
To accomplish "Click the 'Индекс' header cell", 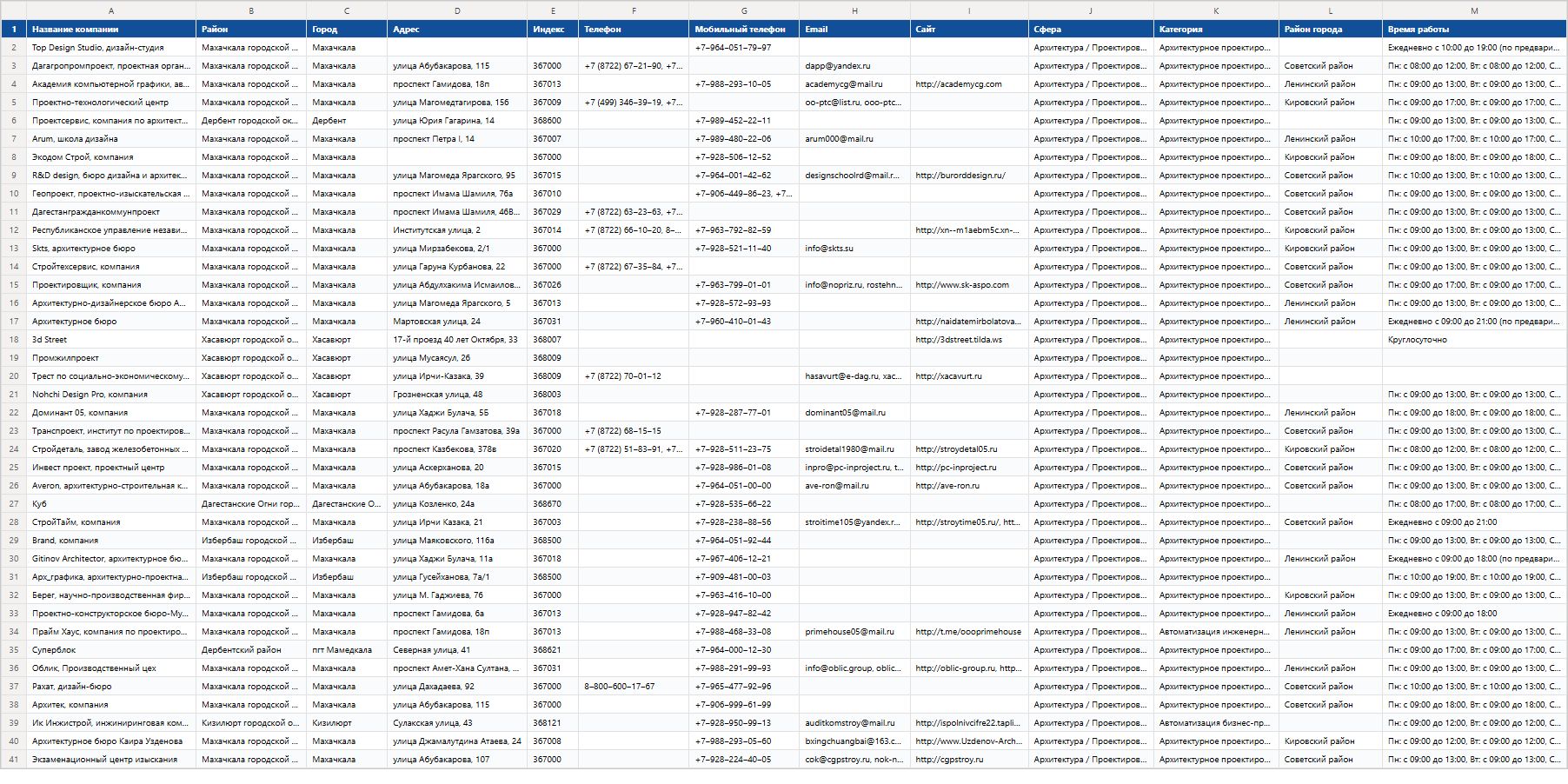I will click(x=553, y=30).
